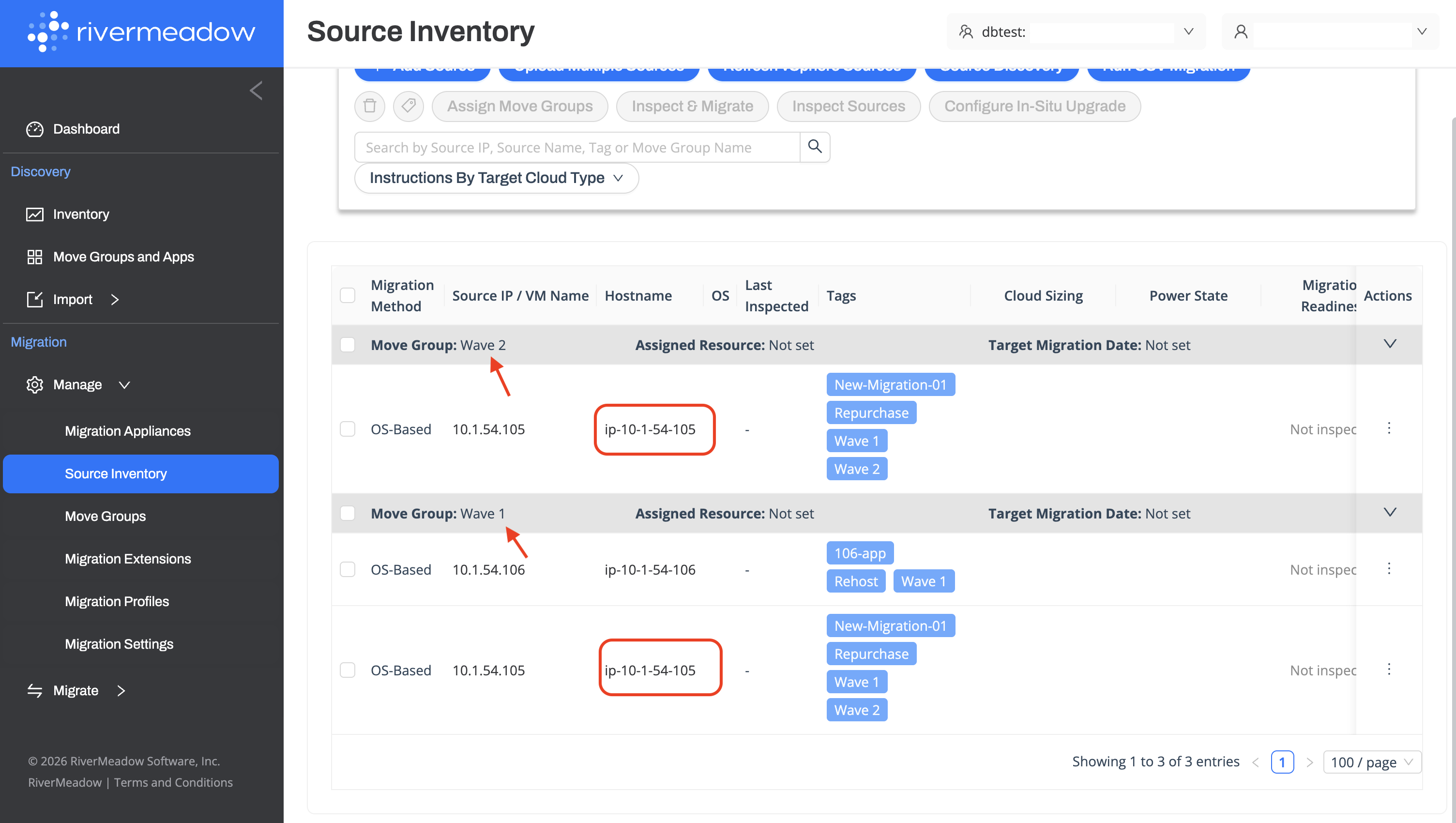Click the Dashboard gauge icon
This screenshot has height=823, width=1456.
34,129
